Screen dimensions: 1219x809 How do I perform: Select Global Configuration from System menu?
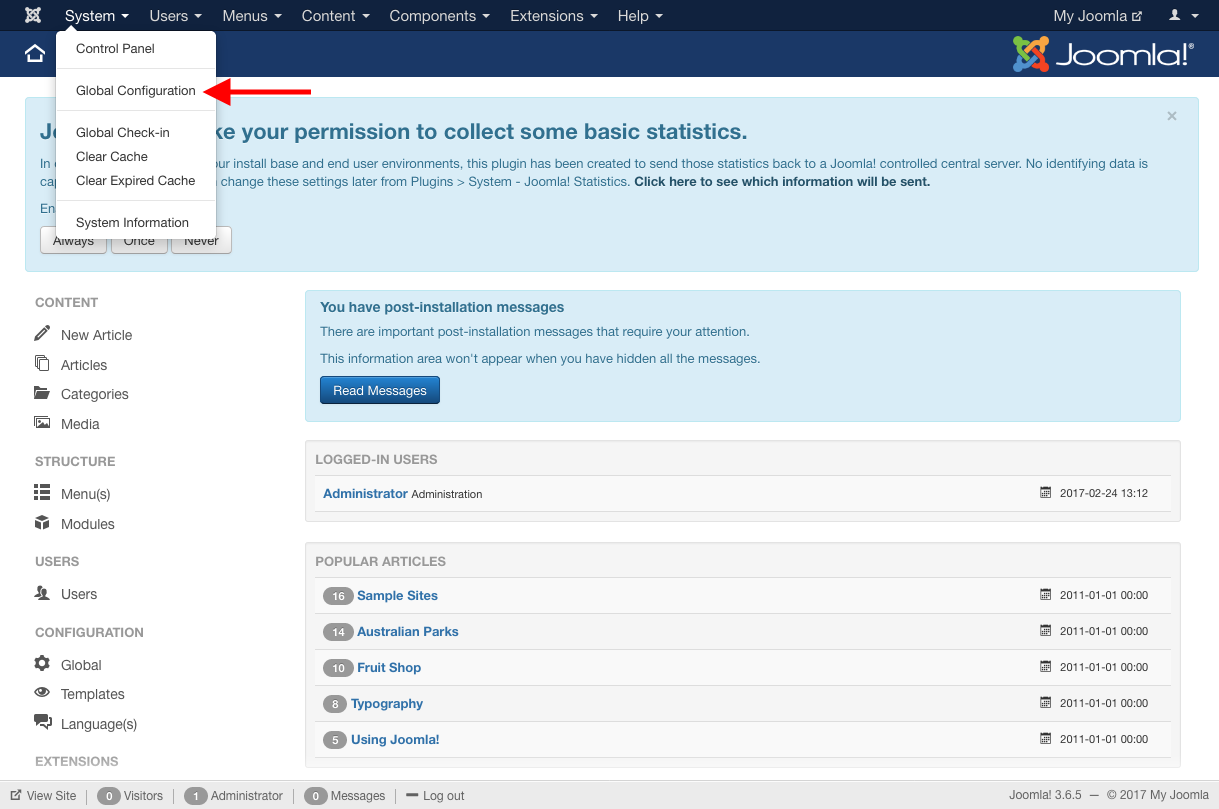click(136, 91)
